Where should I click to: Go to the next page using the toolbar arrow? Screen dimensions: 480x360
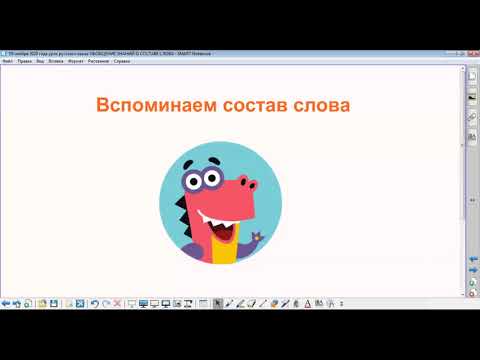17,304
